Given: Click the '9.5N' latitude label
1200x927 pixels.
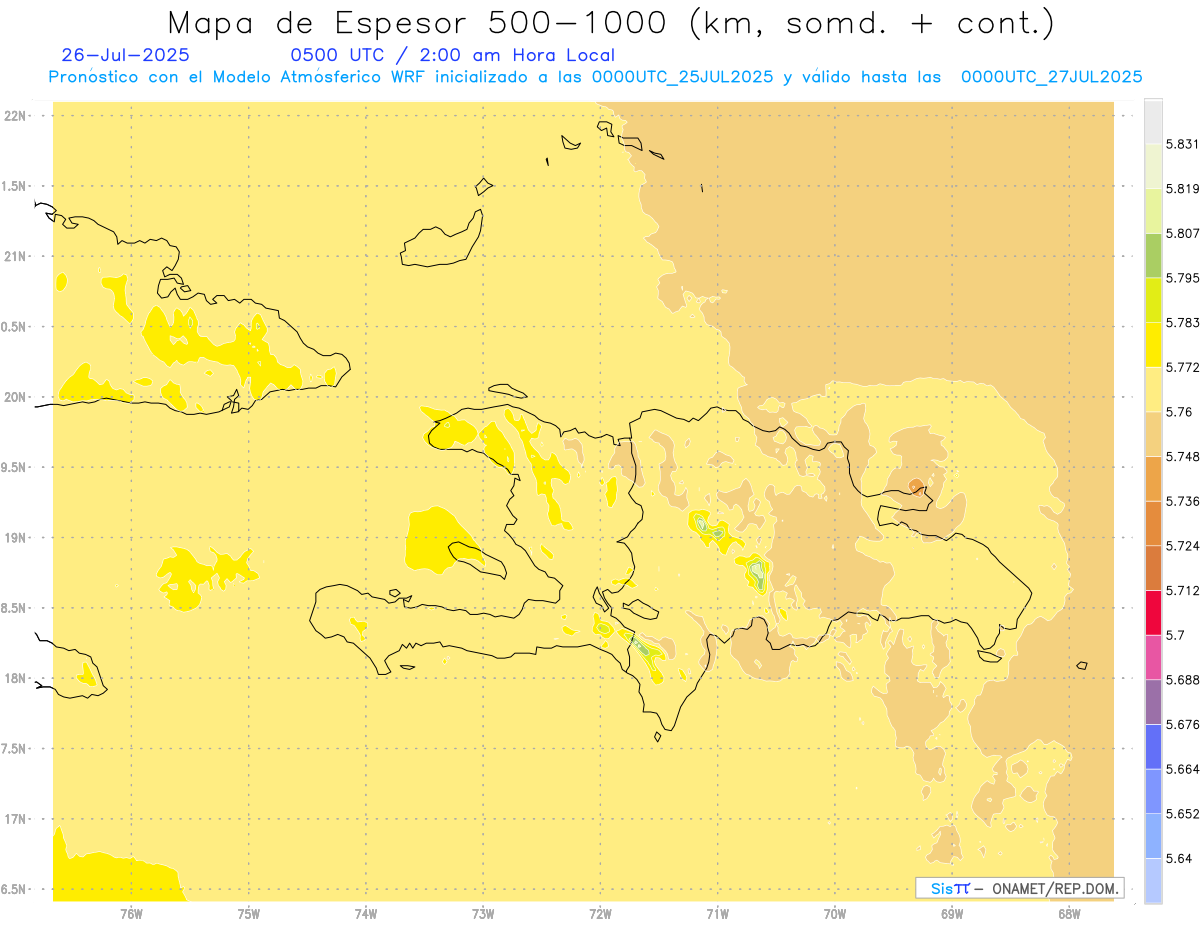Looking at the screenshot, I should pyautogui.click(x=15, y=468).
